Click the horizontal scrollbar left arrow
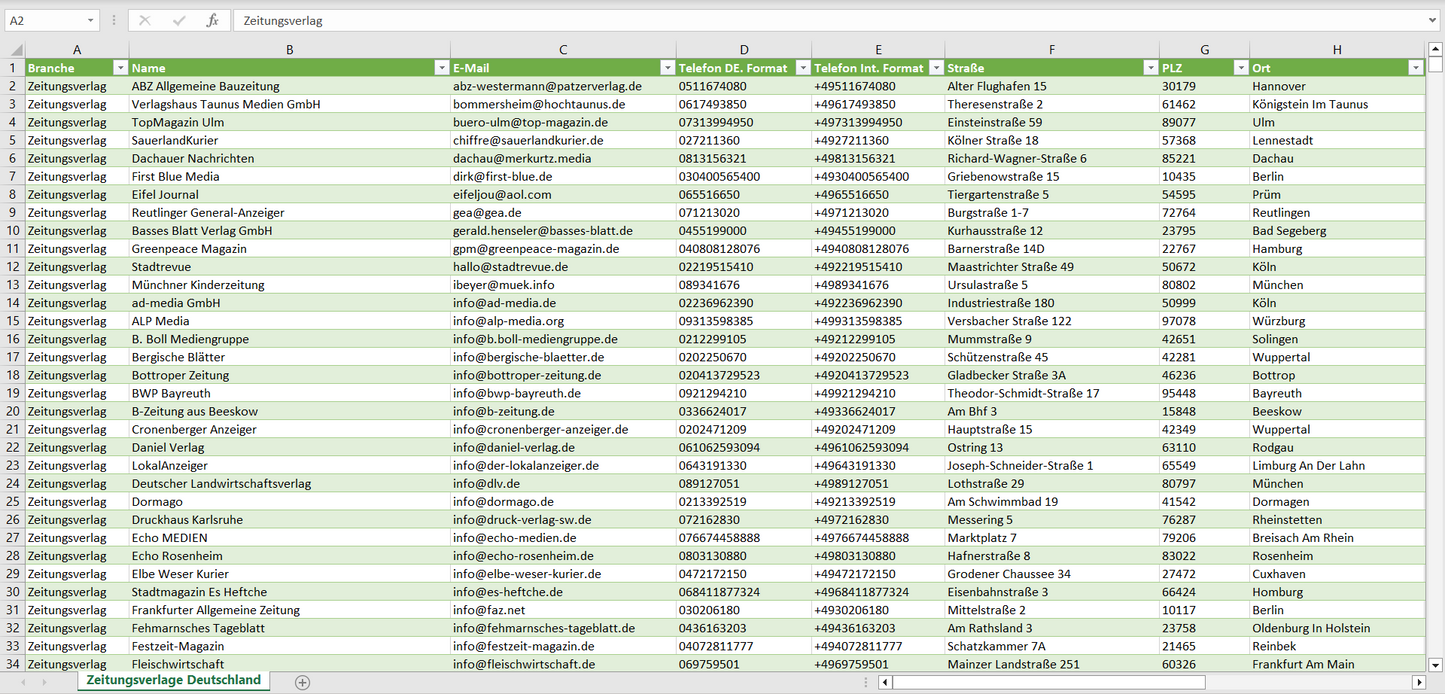1445x694 pixels. pos(885,682)
